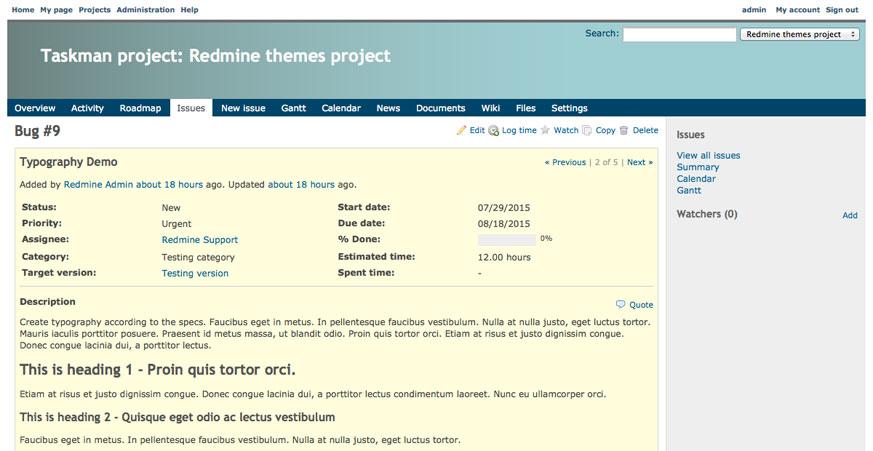Click the Log time clock icon
The height and width of the screenshot is (451, 873).
click(493, 131)
